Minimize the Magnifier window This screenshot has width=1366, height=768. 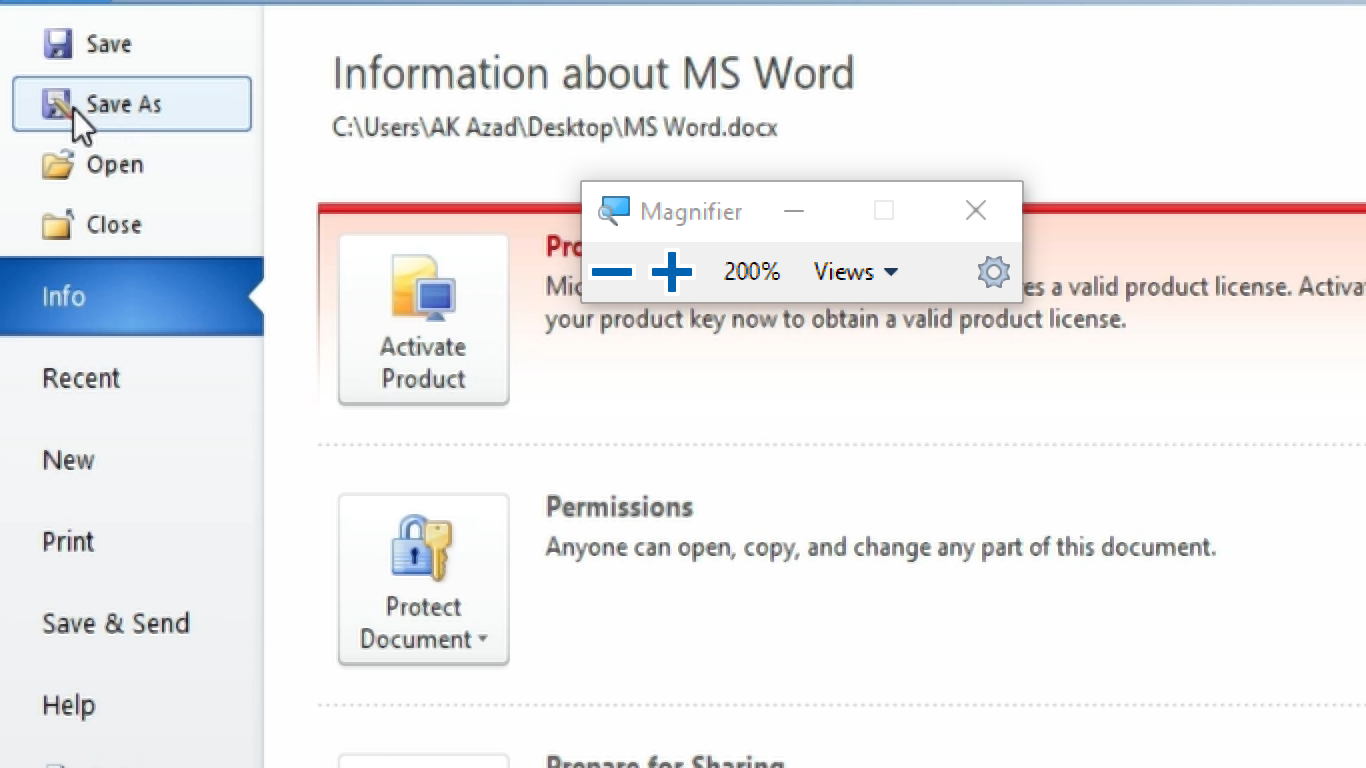tap(794, 211)
